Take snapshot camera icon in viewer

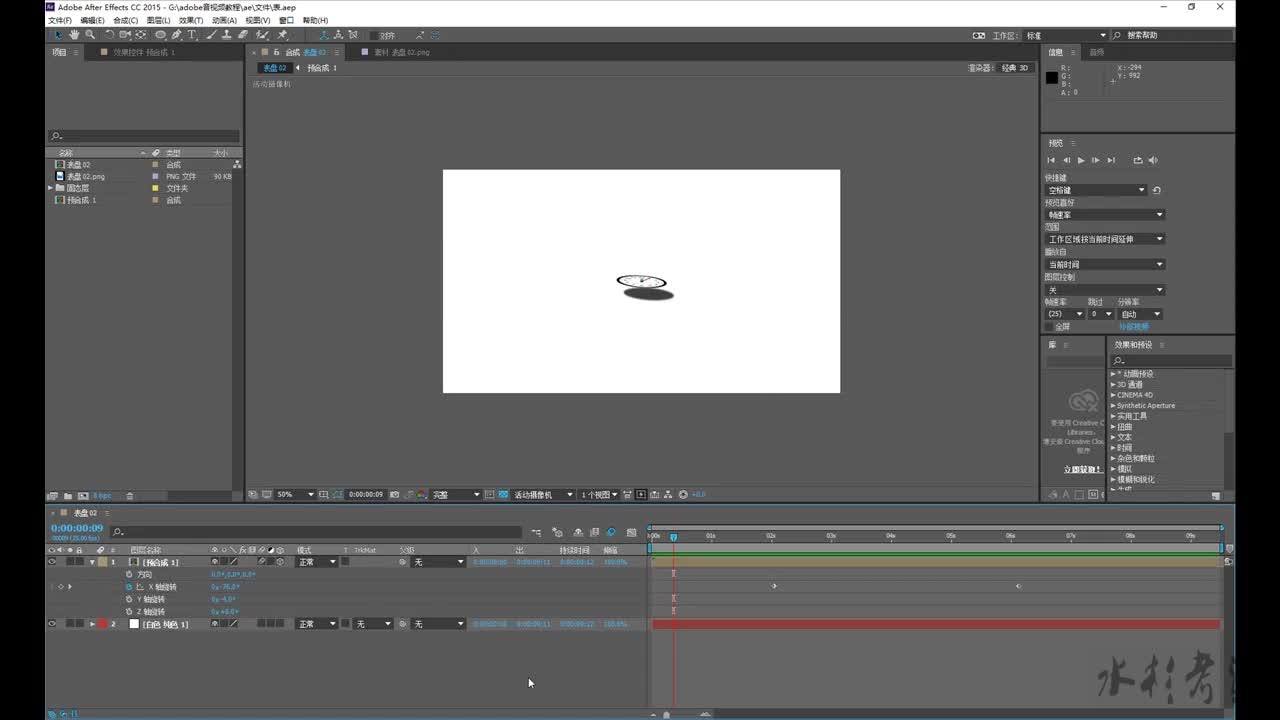tap(395, 494)
